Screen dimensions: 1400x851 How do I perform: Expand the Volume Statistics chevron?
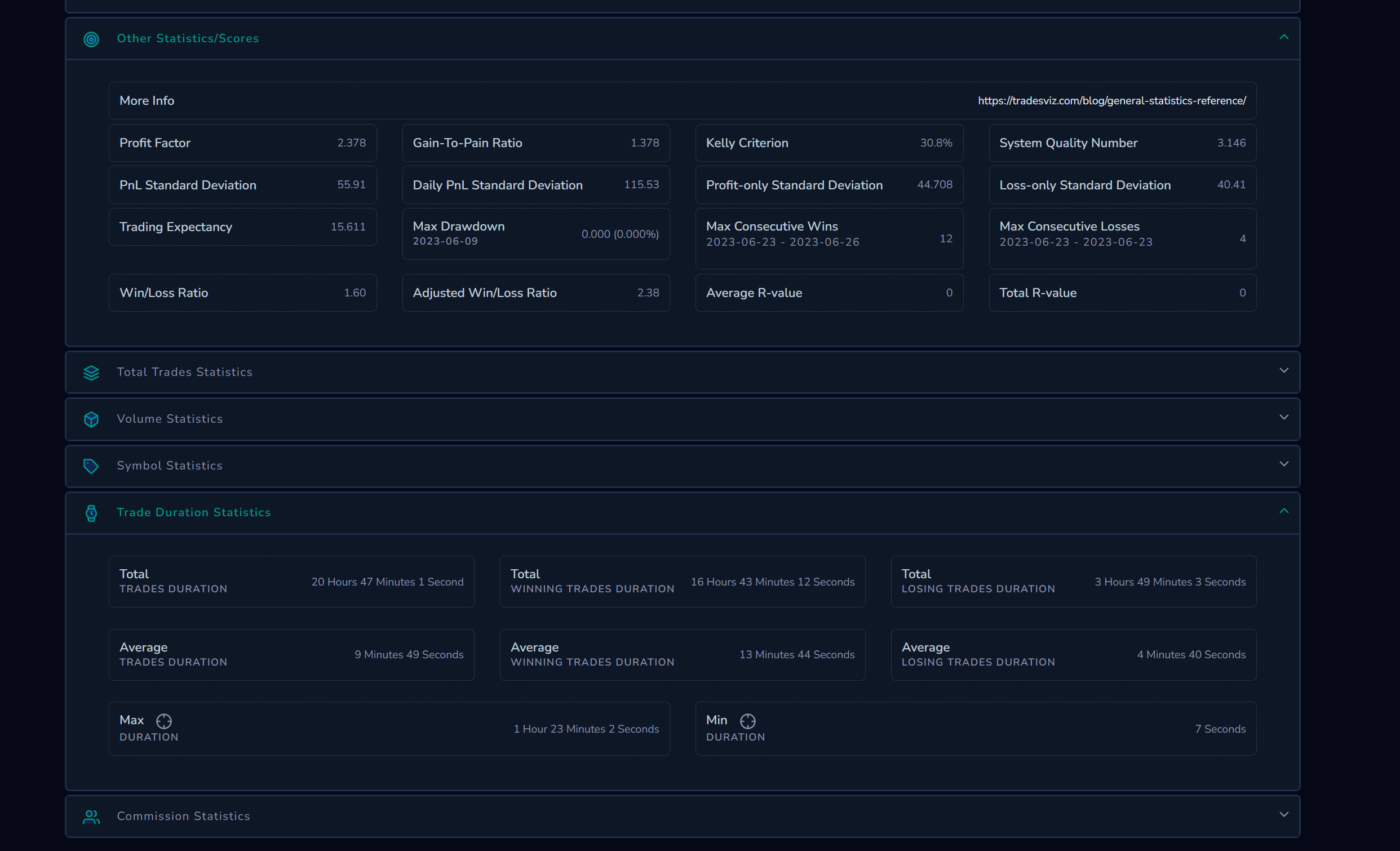coord(1283,418)
